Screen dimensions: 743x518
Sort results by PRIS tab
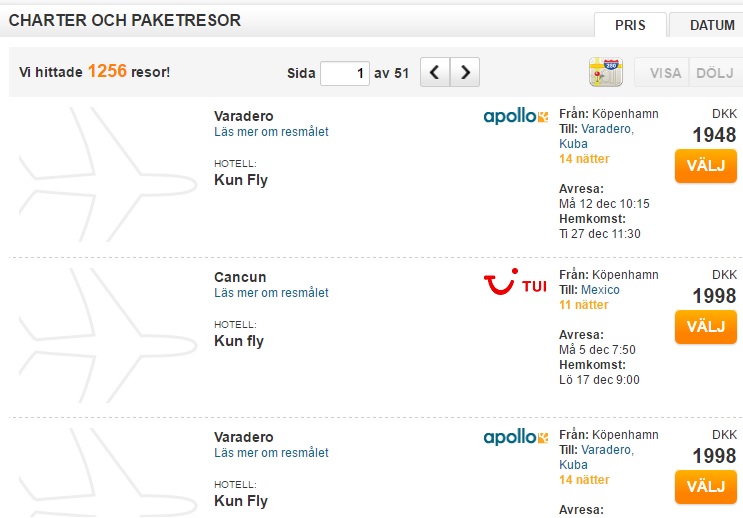point(630,25)
